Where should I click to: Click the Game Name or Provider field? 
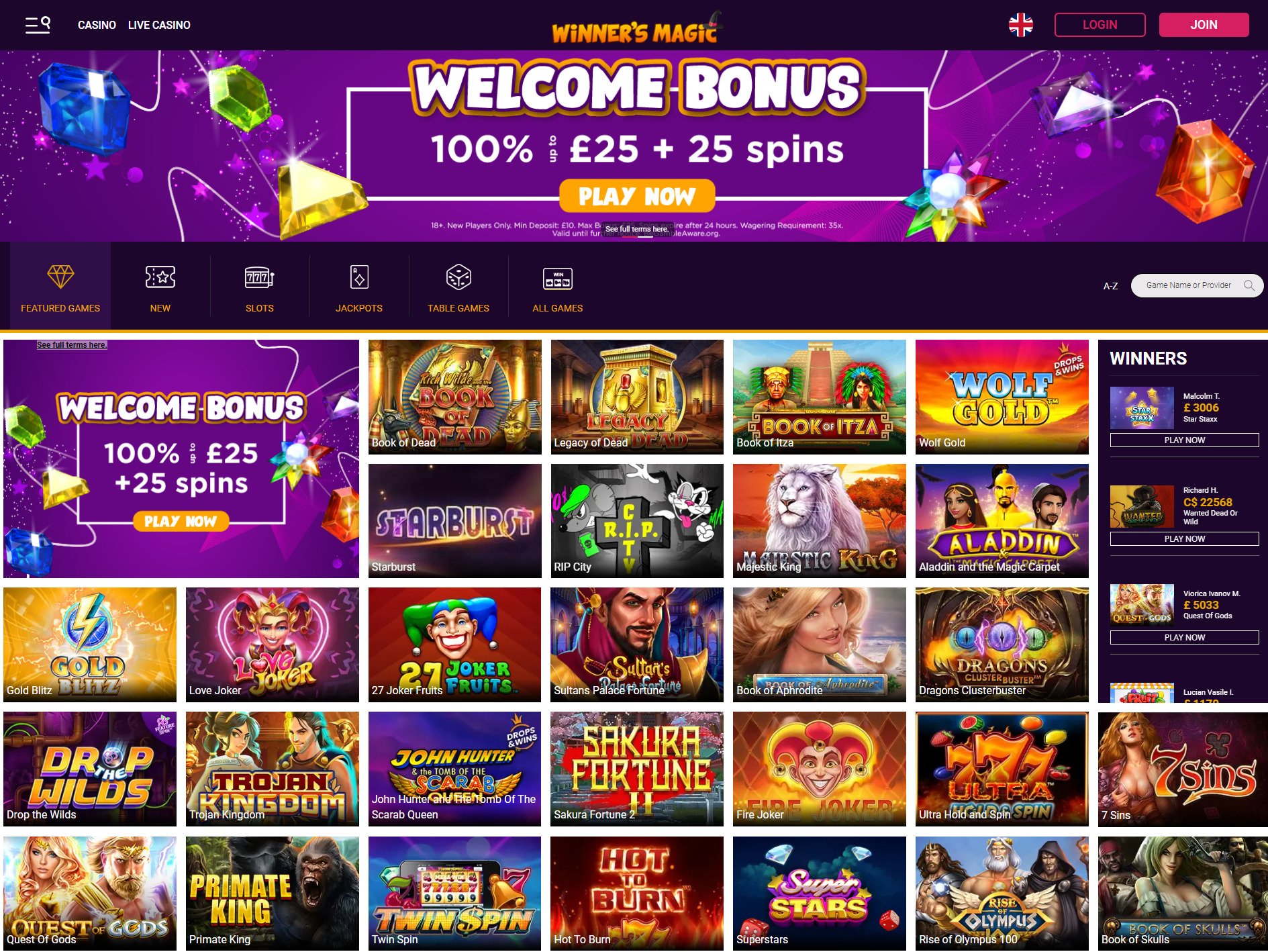[1188, 285]
